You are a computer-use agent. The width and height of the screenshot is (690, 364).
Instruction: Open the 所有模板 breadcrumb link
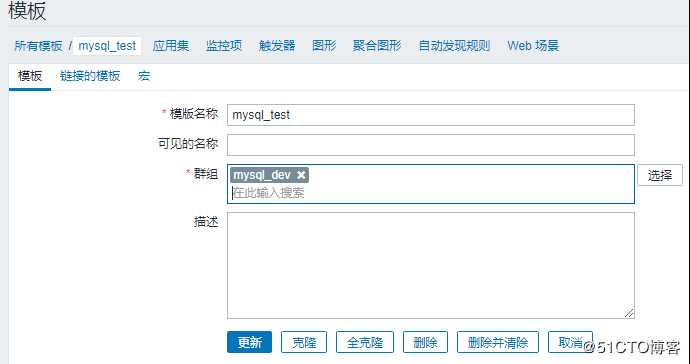(38, 46)
